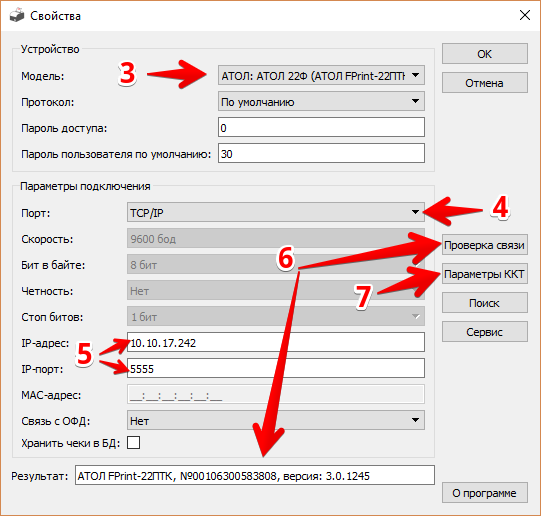Click the Модель: label
The image size is (541, 516).
43,76
